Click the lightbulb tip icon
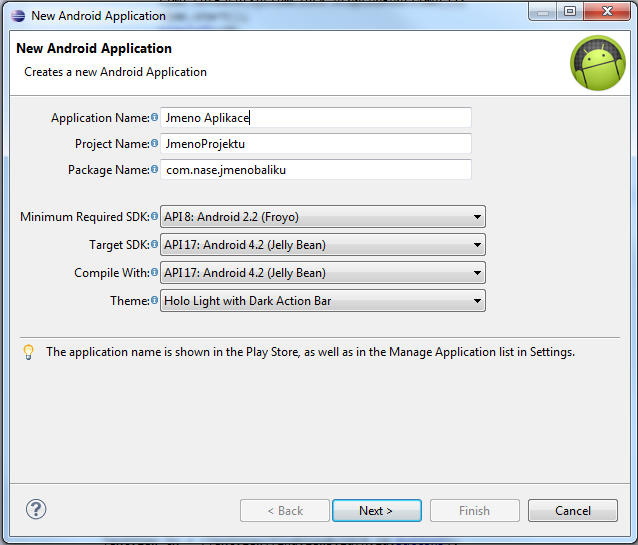This screenshot has width=638, height=545. click(x=28, y=352)
